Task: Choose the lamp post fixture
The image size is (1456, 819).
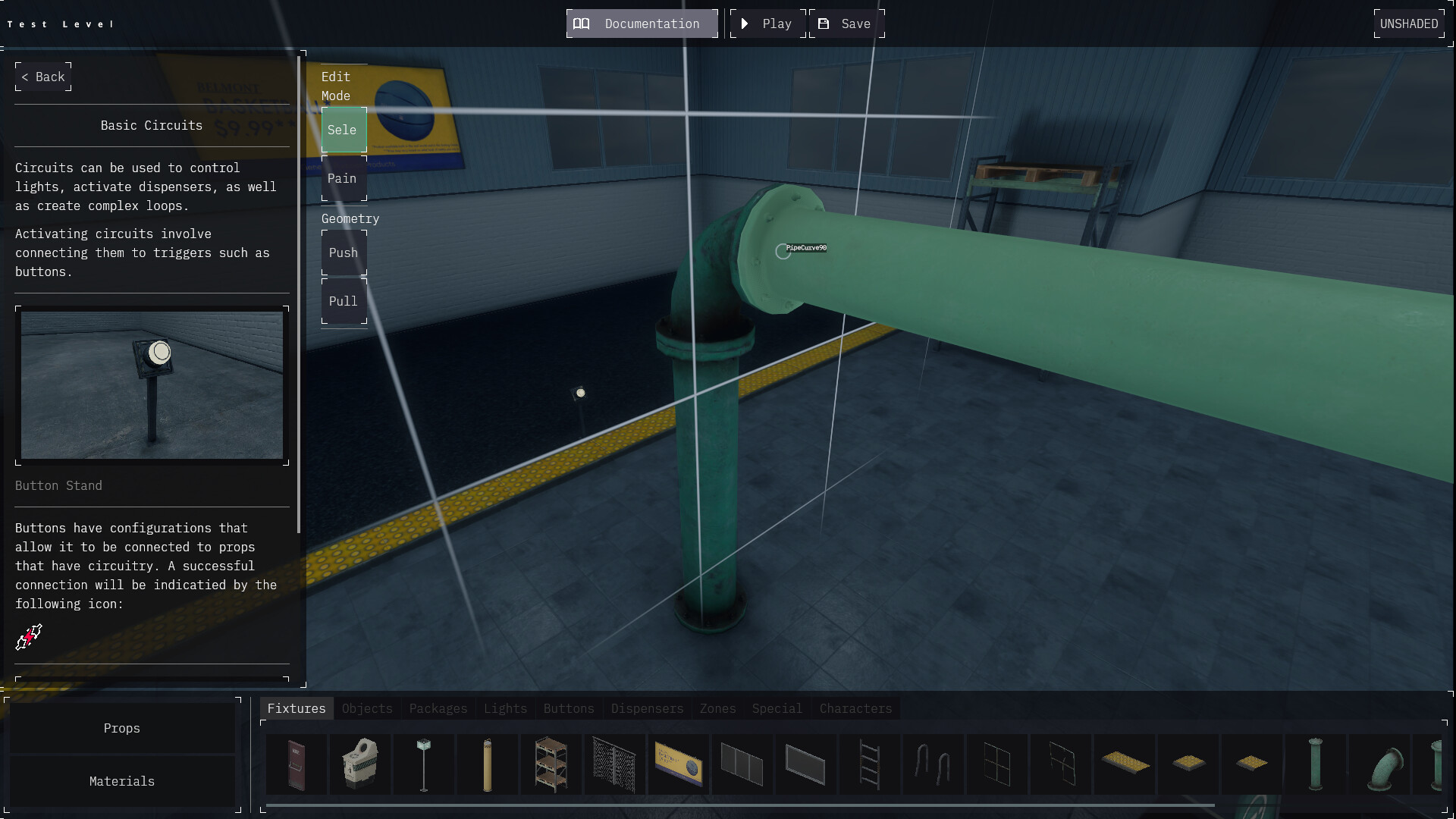Action: click(x=424, y=764)
